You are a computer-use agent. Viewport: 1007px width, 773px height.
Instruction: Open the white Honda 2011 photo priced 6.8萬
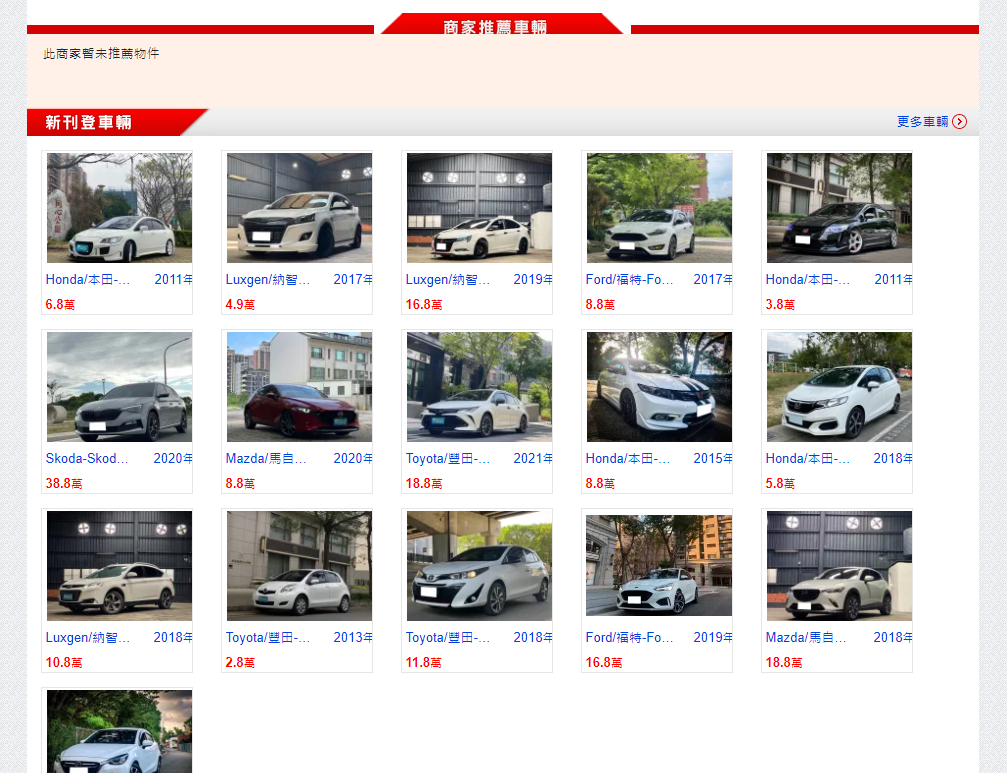[x=119, y=208]
